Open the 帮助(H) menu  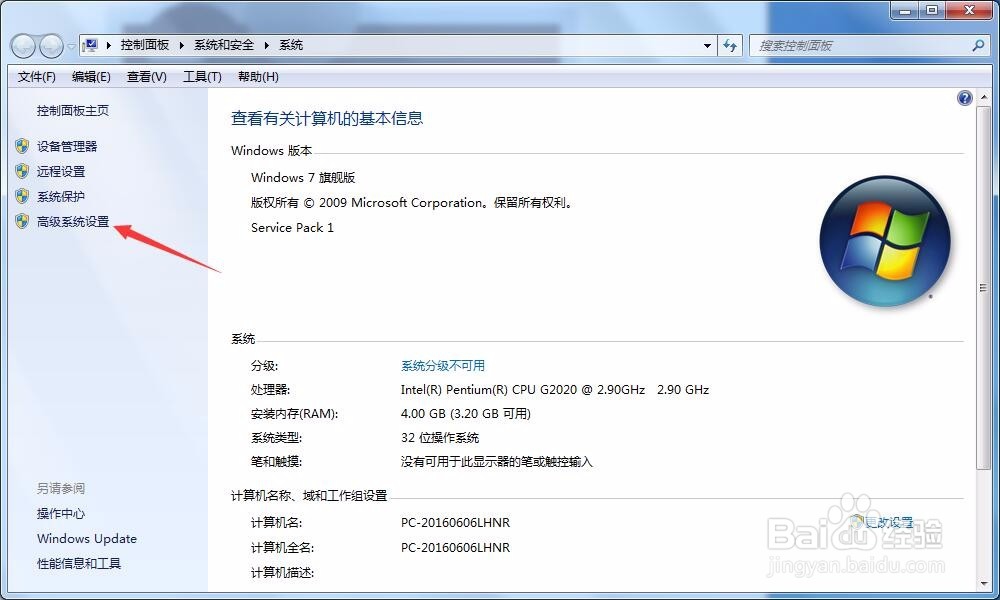coord(258,77)
